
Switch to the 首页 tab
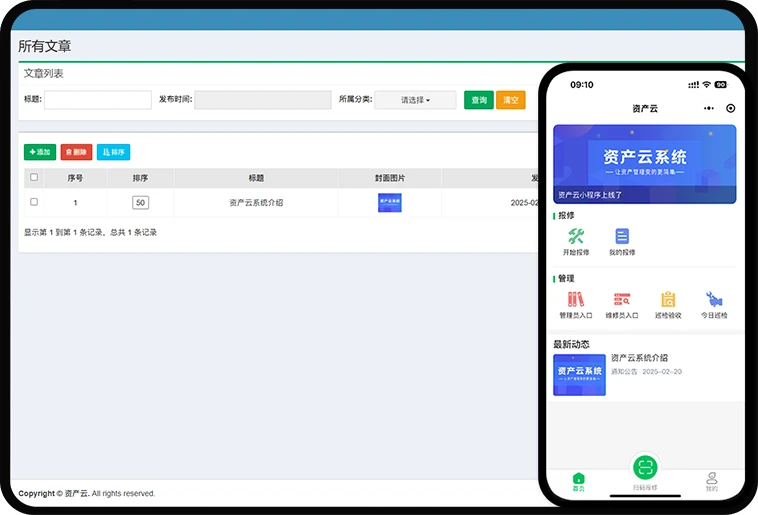tap(578, 481)
